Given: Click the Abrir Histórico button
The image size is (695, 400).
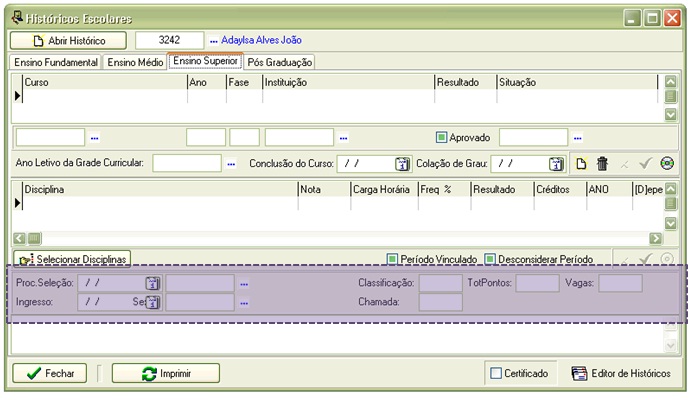Looking at the screenshot, I should pyautogui.click(x=68, y=41).
